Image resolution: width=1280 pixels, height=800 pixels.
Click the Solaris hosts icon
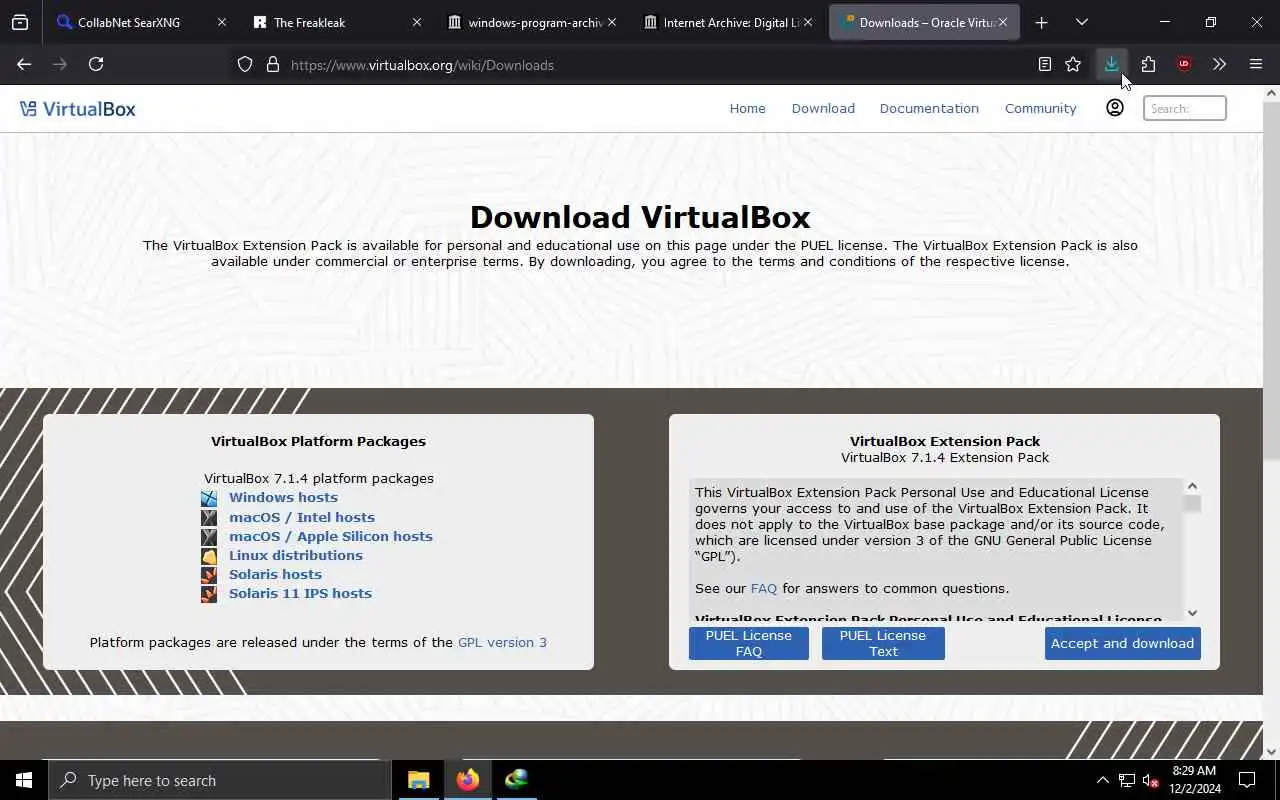click(x=209, y=574)
